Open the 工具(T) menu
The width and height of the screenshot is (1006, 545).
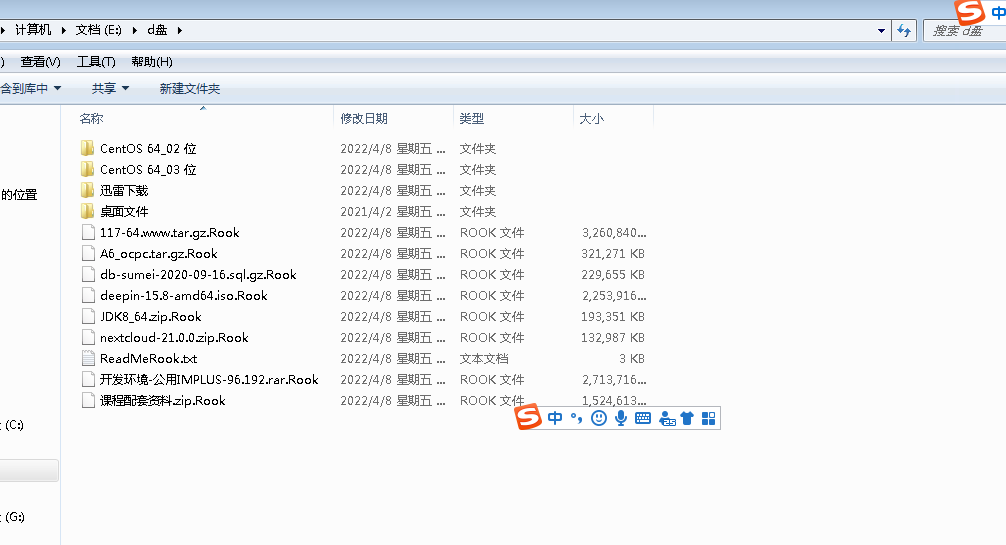click(96, 62)
